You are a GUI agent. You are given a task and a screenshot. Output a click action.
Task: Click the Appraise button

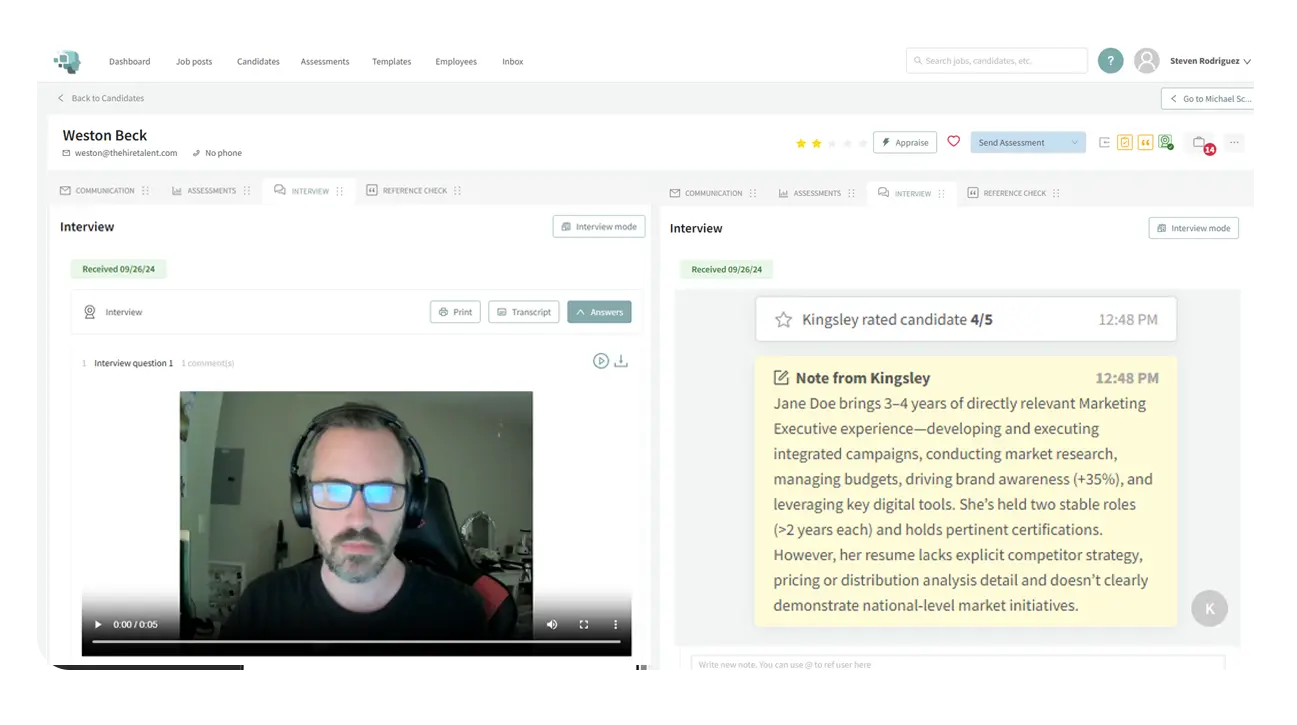click(x=904, y=143)
